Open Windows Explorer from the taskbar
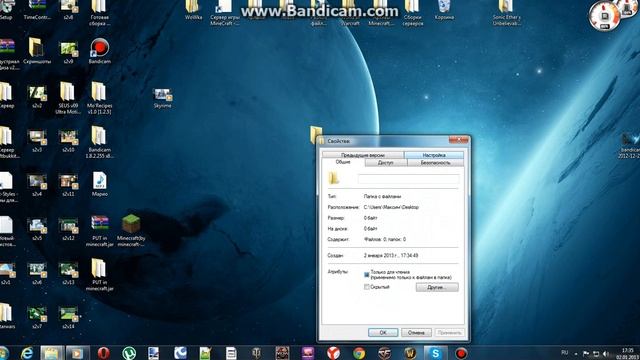Image resolution: width=640 pixels, height=360 pixels. (52, 353)
